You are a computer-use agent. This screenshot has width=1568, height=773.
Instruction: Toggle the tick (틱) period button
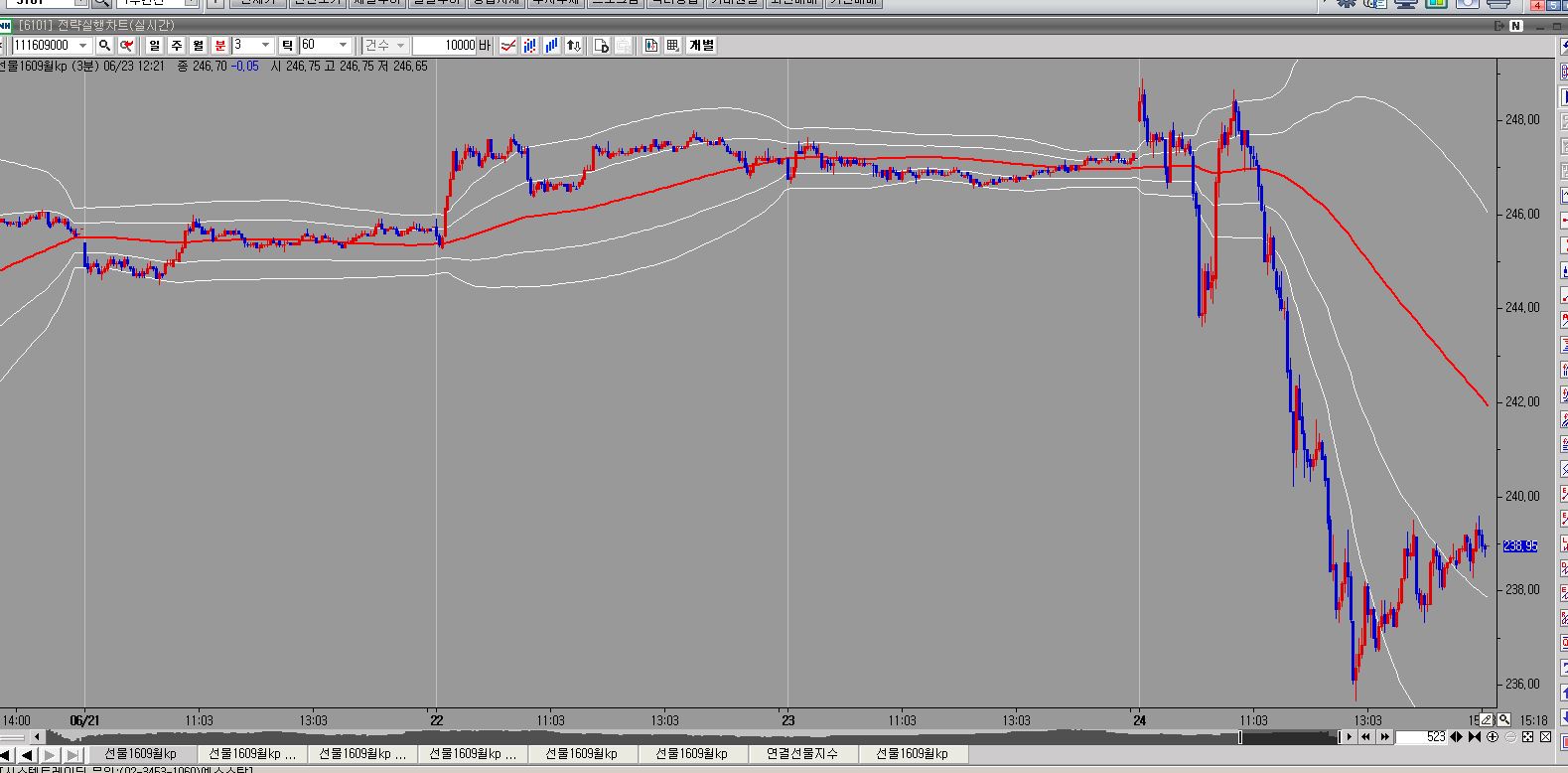click(286, 46)
